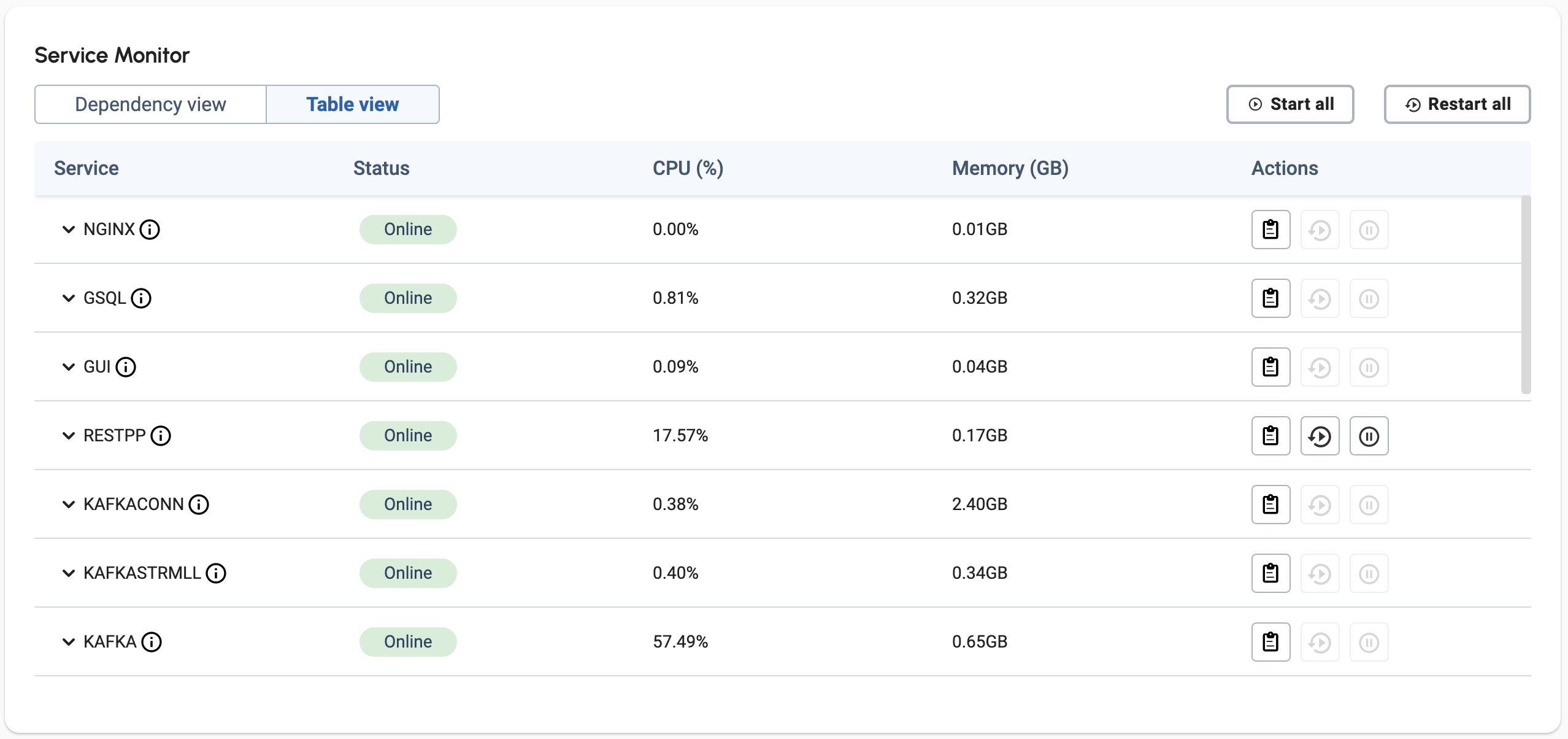Screen dimensions: 1568x739
Task: View logs for the KAFKACONN service
Action: click(1270, 504)
